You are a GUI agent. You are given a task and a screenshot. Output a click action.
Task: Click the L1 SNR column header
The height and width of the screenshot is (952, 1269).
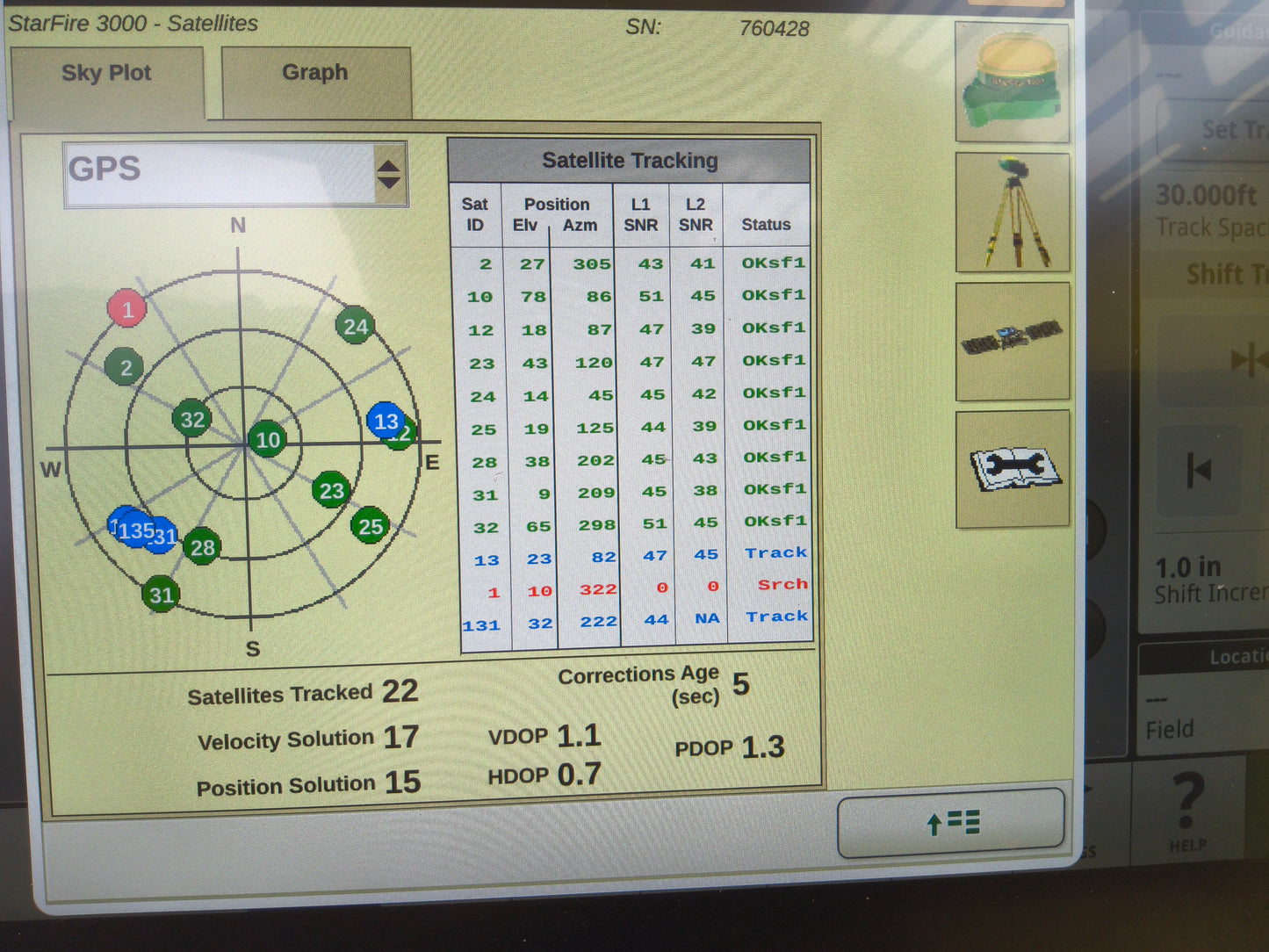click(641, 214)
